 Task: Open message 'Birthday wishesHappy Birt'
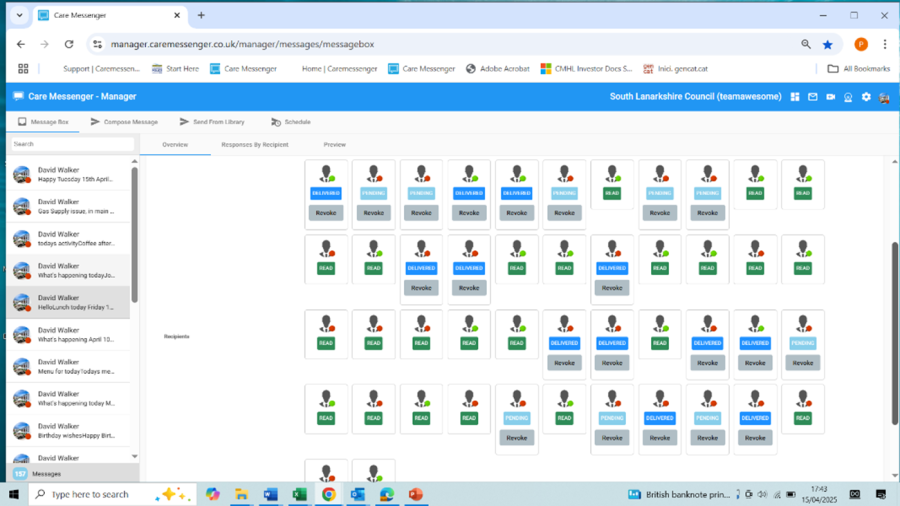[68, 430]
